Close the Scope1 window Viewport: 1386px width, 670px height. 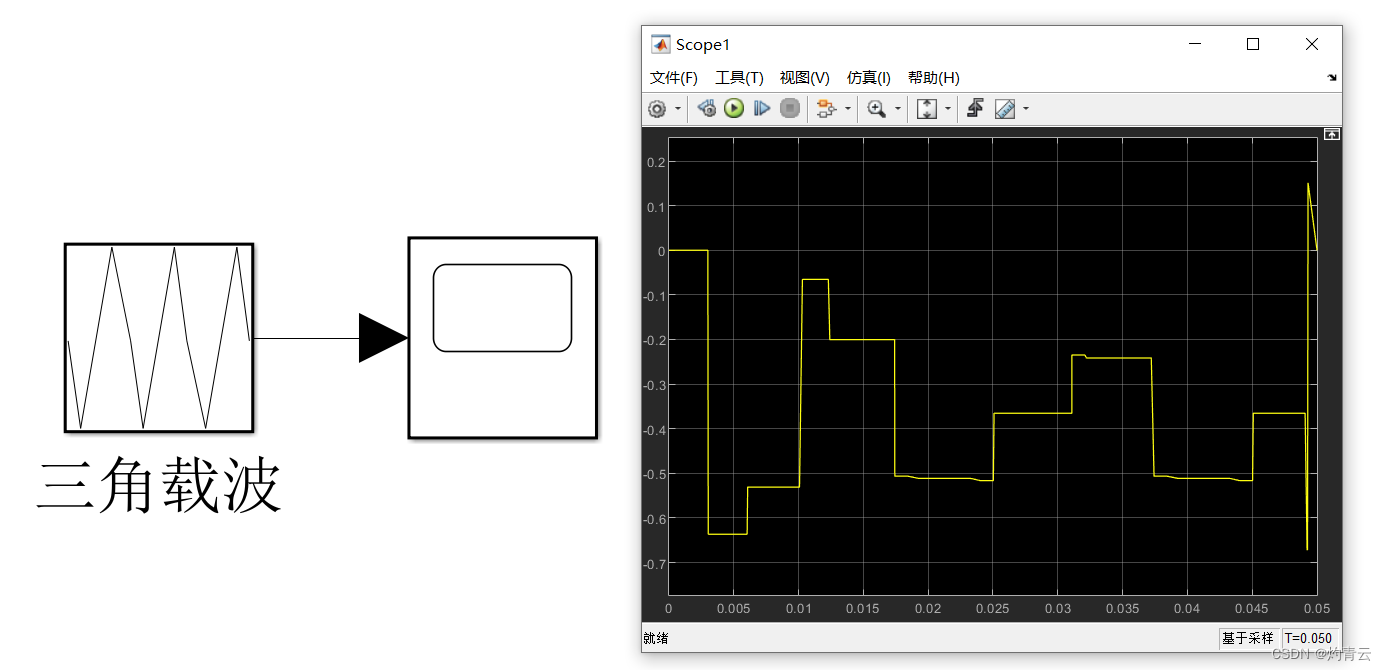[1312, 44]
